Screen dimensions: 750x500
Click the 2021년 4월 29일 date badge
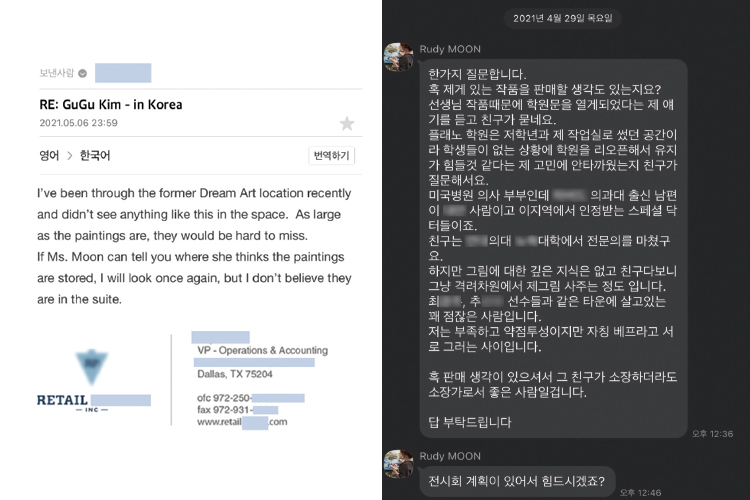pyautogui.click(x=562, y=18)
